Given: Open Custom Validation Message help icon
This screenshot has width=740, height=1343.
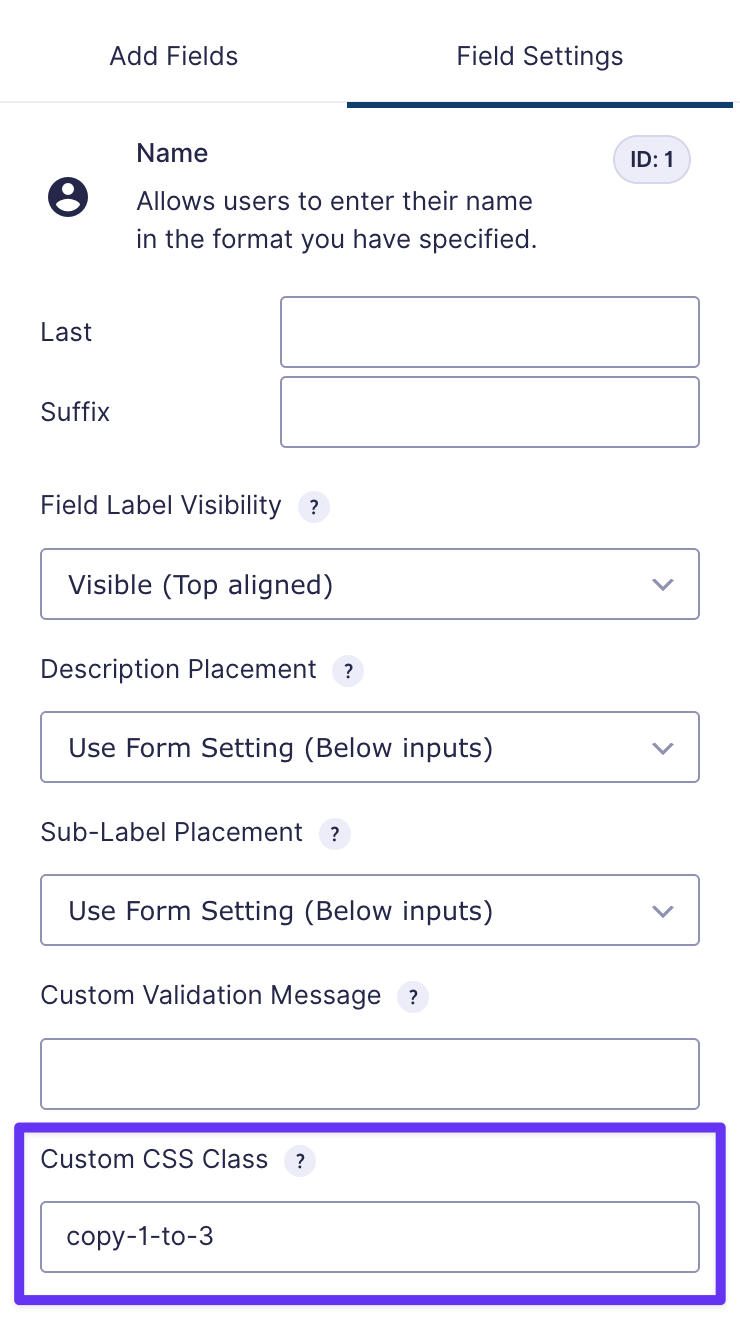Looking at the screenshot, I should [x=413, y=997].
